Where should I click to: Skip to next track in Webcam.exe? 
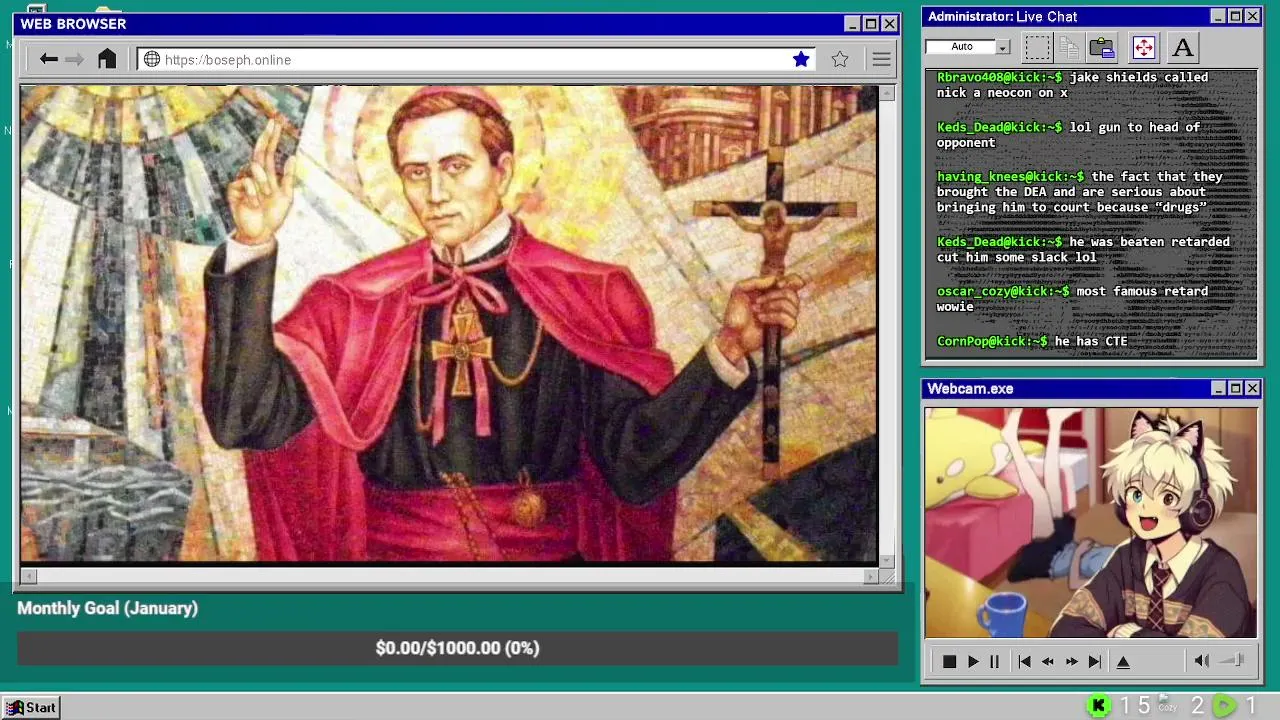[1095, 661]
